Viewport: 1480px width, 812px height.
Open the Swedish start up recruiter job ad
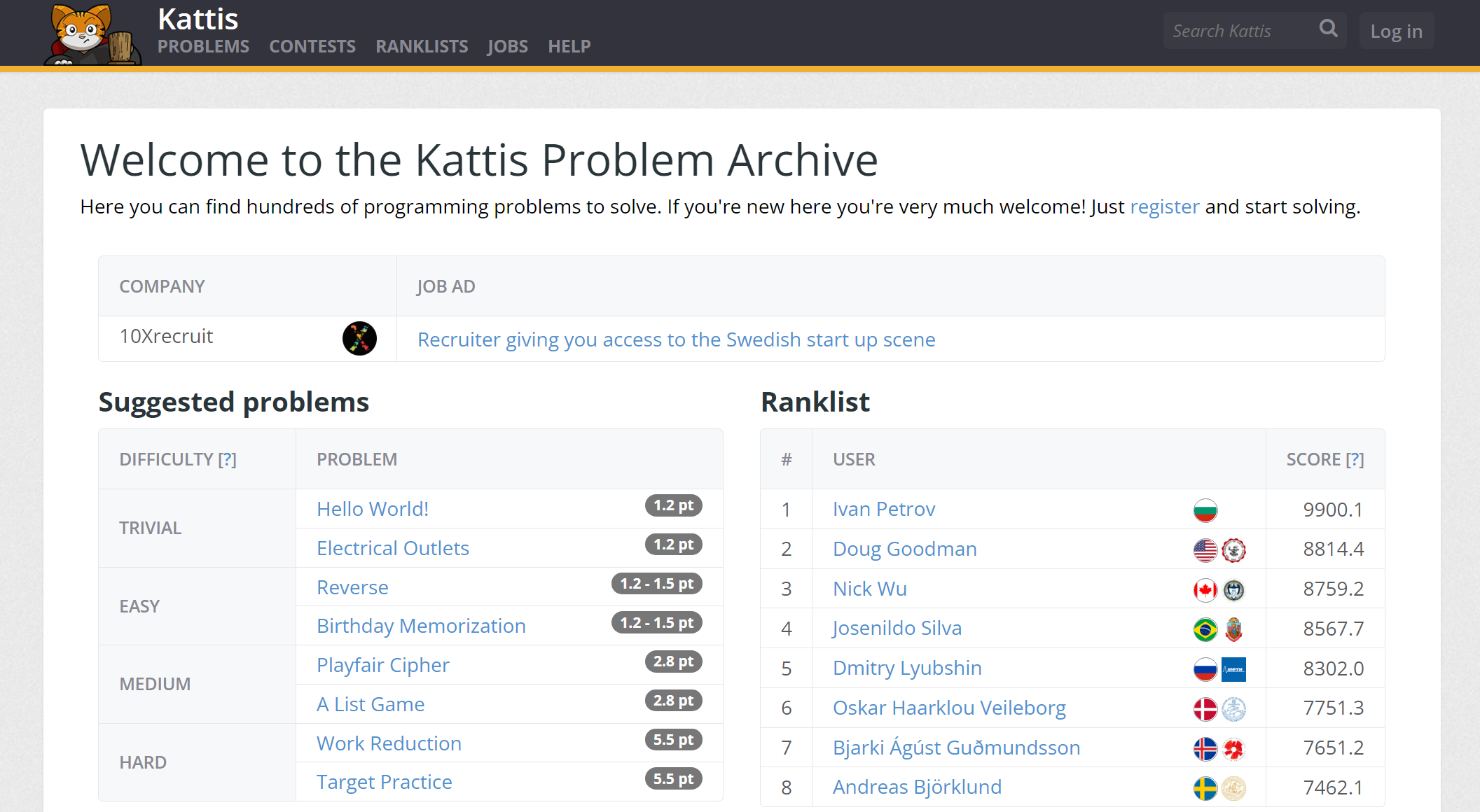pyautogui.click(x=676, y=339)
